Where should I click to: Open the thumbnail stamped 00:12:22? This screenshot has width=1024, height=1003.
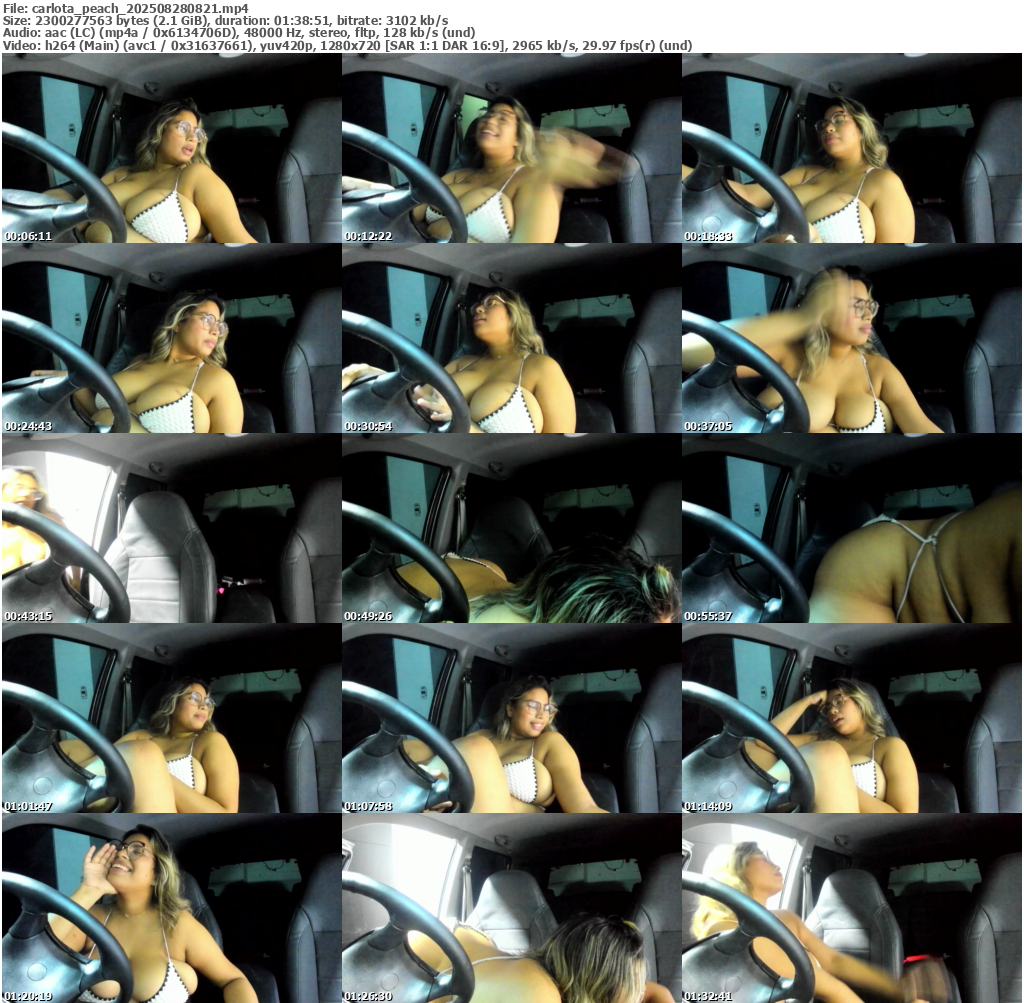(511, 148)
